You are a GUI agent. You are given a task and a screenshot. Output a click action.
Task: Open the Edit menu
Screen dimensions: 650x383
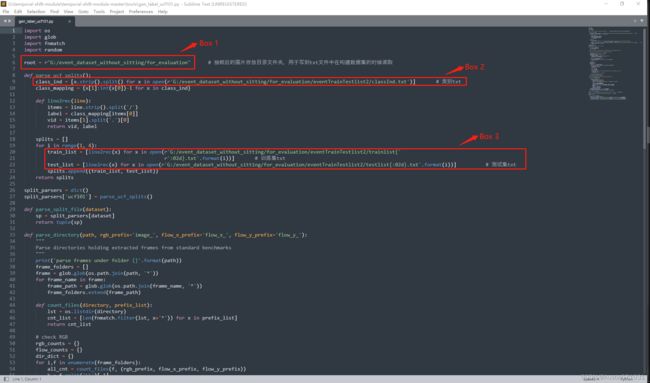[x=18, y=12]
